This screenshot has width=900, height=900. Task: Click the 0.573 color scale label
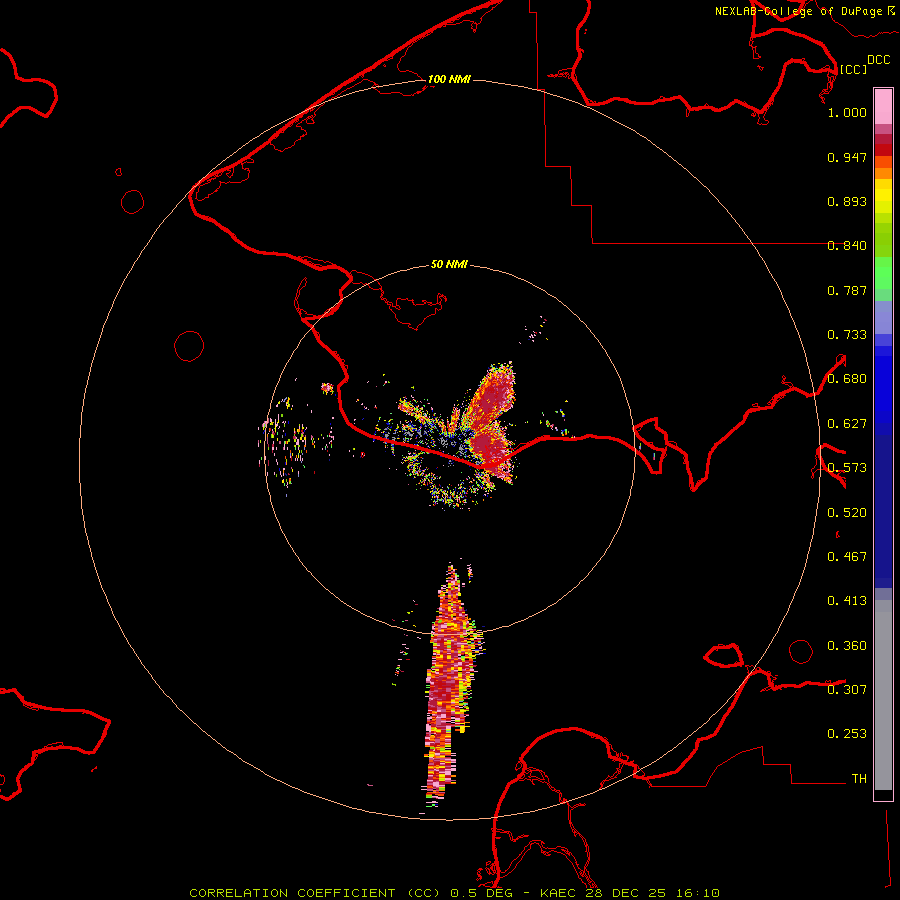847,468
